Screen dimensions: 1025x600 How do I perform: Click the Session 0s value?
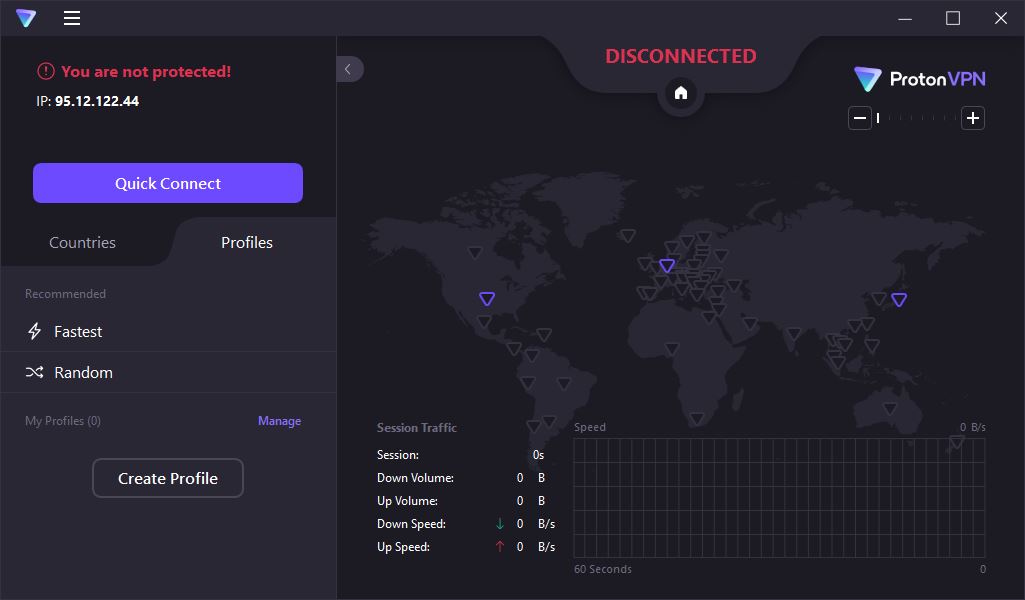click(538, 455)
